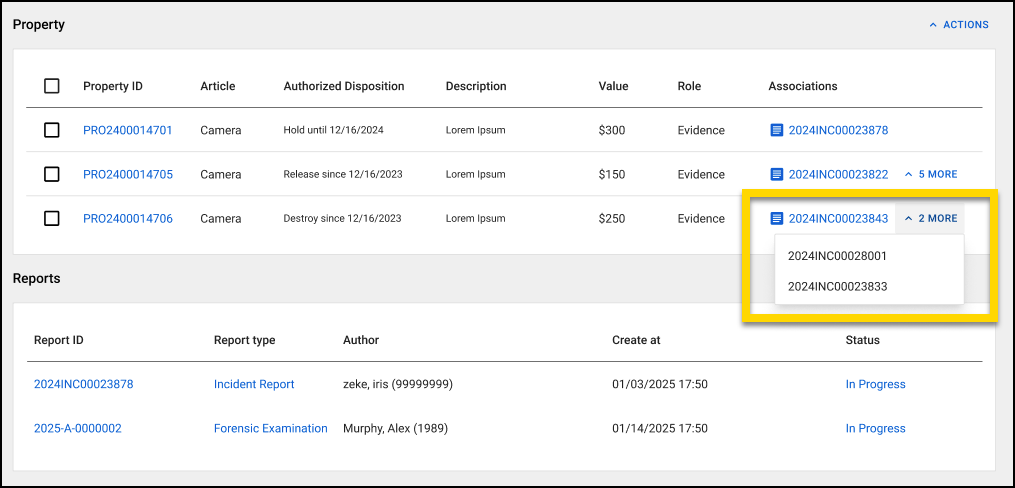Click the Author column header
Viewport: 1015px width, 488px height.
(x=361, y=340)
